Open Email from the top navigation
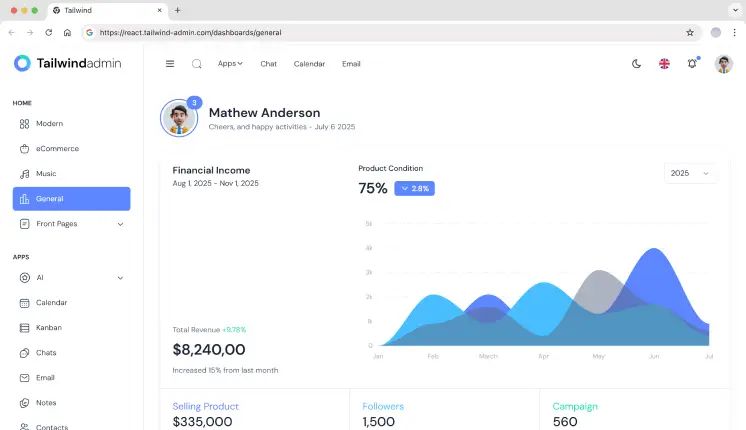This screenshot has height=430, width=746. point(351,64)
